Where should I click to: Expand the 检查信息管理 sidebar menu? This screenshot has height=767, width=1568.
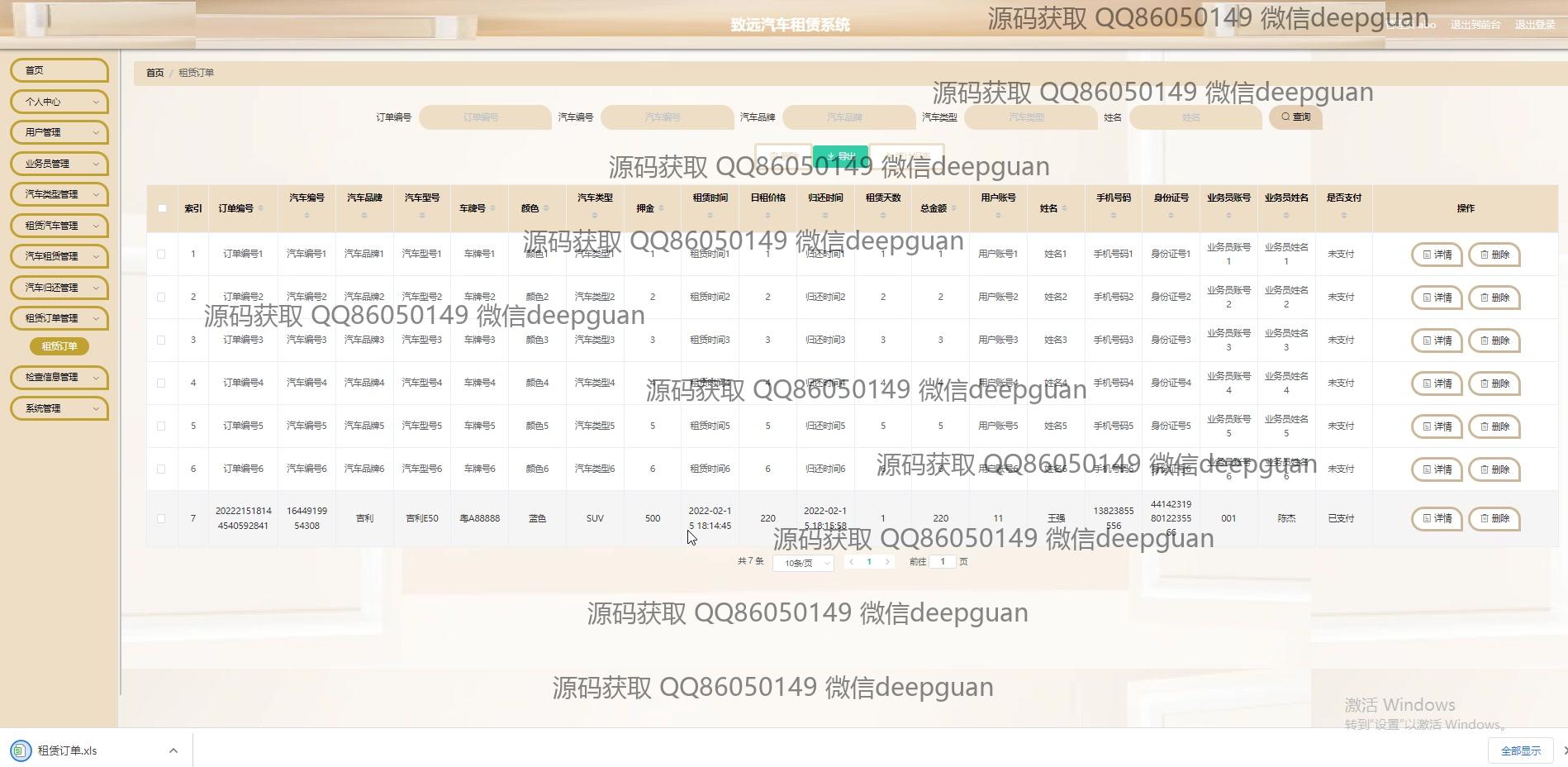tap(59, 377)
